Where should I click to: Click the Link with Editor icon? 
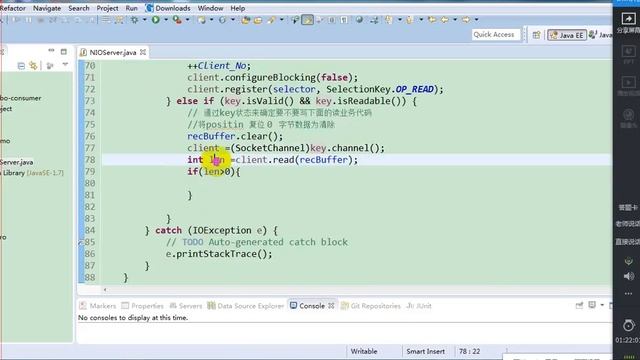point(33,65)
